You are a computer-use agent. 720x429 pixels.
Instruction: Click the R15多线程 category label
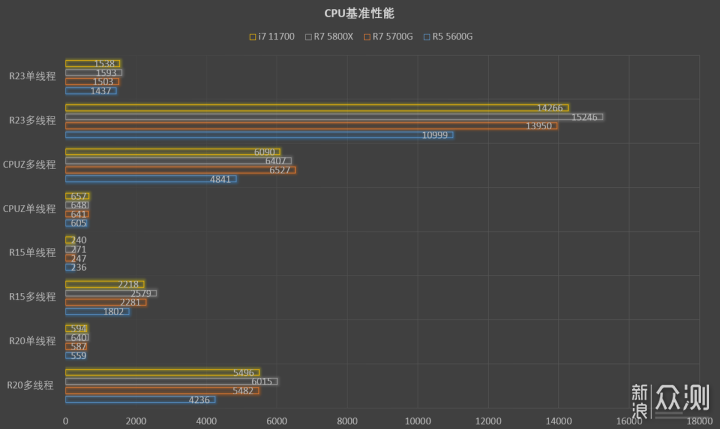[x=32, y=297]
